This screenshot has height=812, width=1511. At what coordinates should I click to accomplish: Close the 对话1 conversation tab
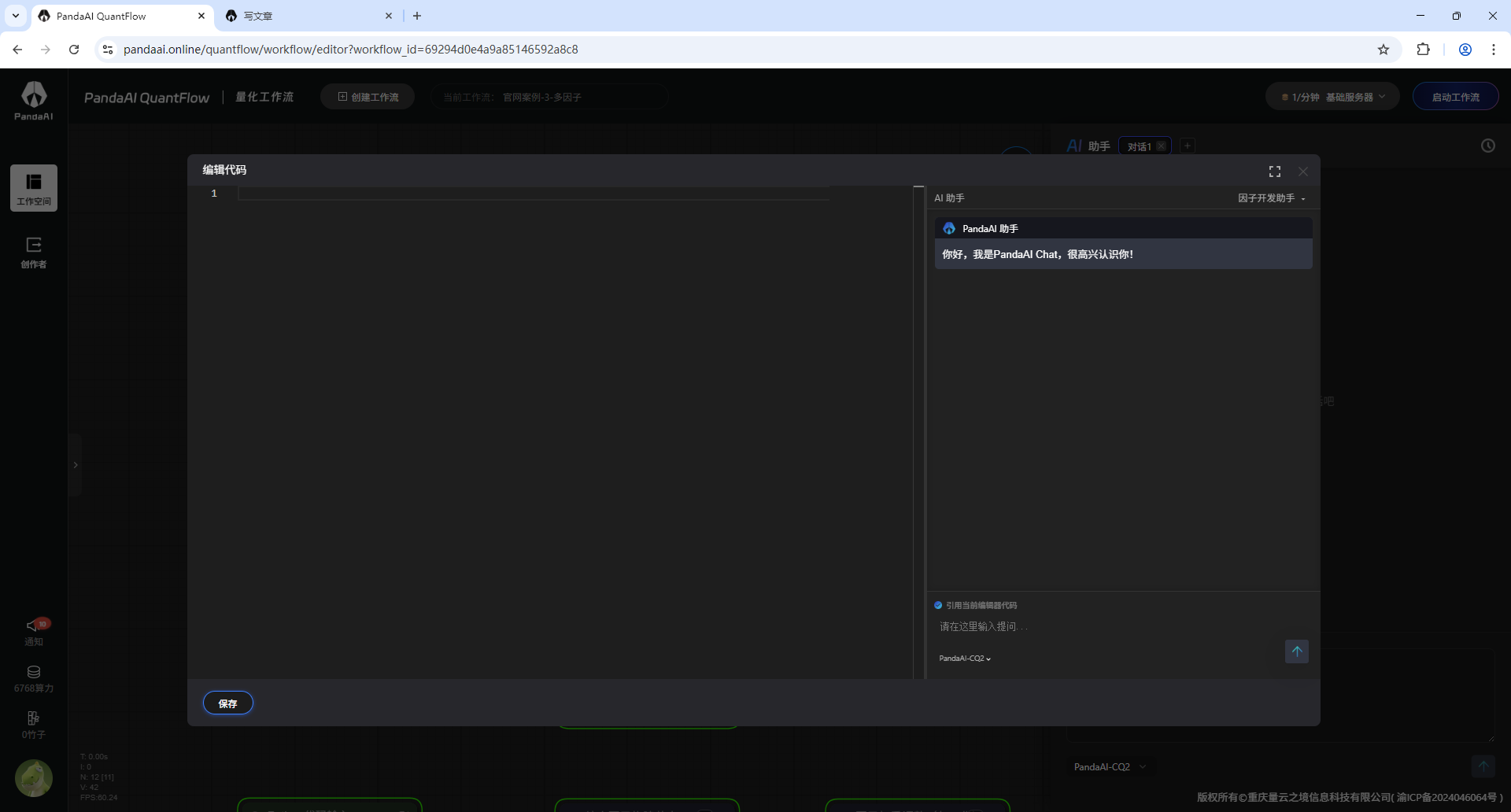pyautogui.click(x=1161, y=146)
